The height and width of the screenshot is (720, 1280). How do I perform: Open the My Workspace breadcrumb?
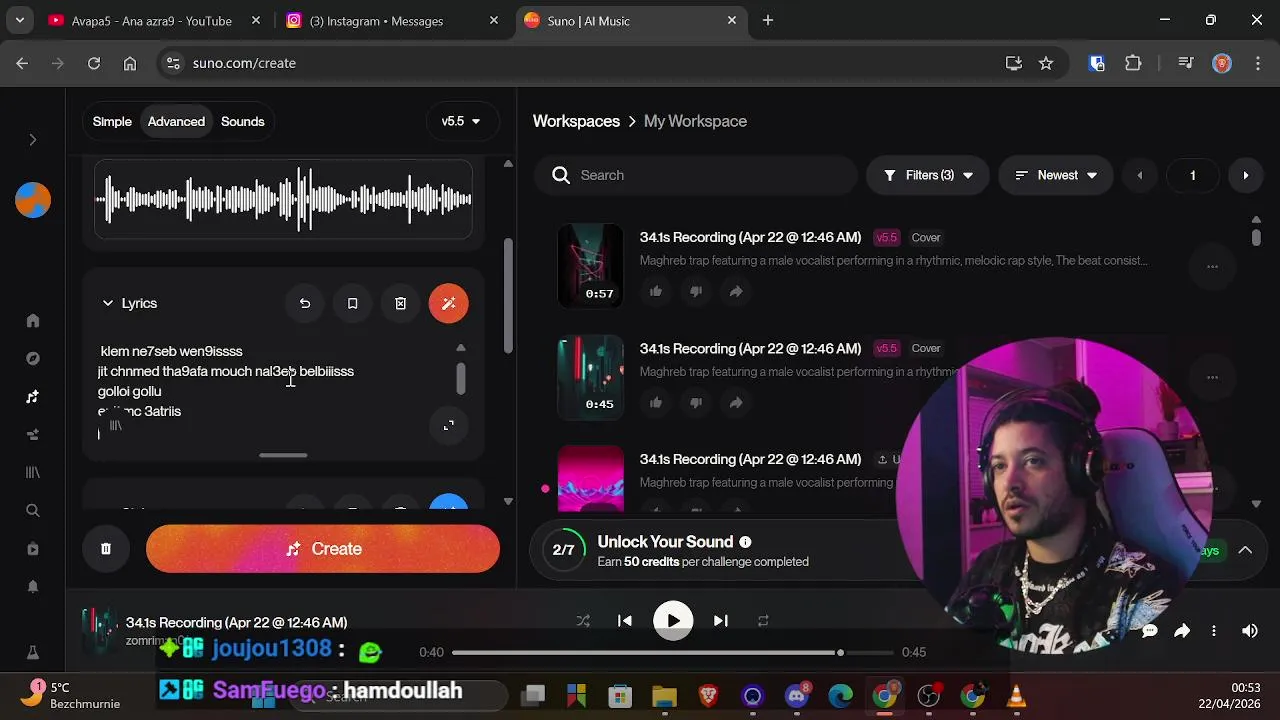tap(695, 121)
